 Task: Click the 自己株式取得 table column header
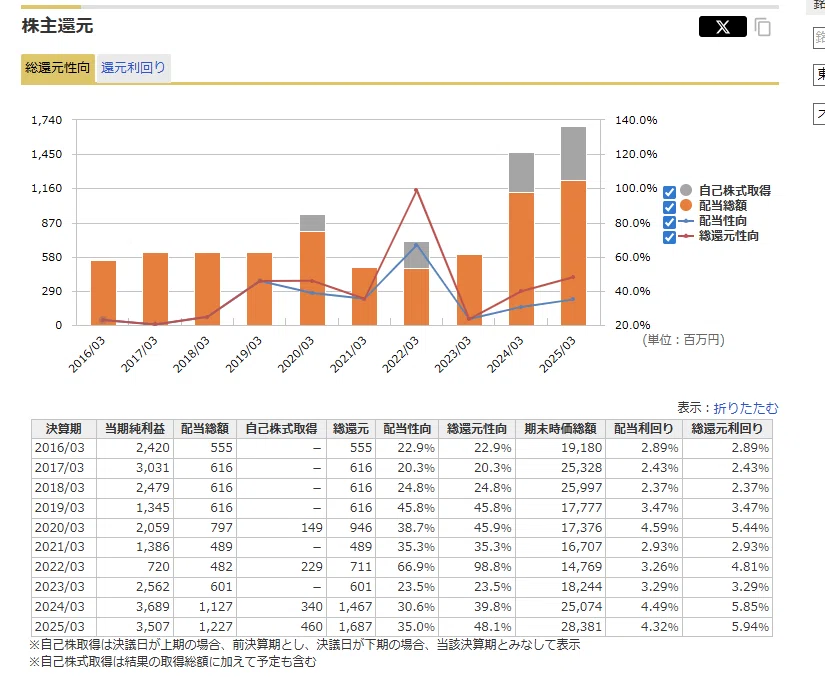coord(281,429)
